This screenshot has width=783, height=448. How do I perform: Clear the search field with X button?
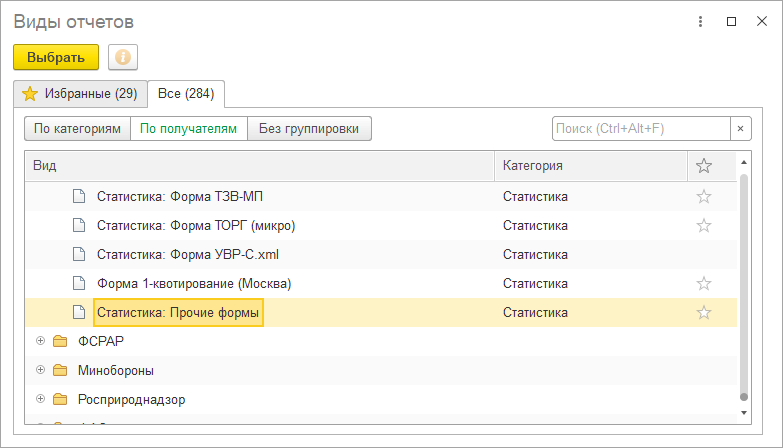pyautogui.click(x=740, y=129)
